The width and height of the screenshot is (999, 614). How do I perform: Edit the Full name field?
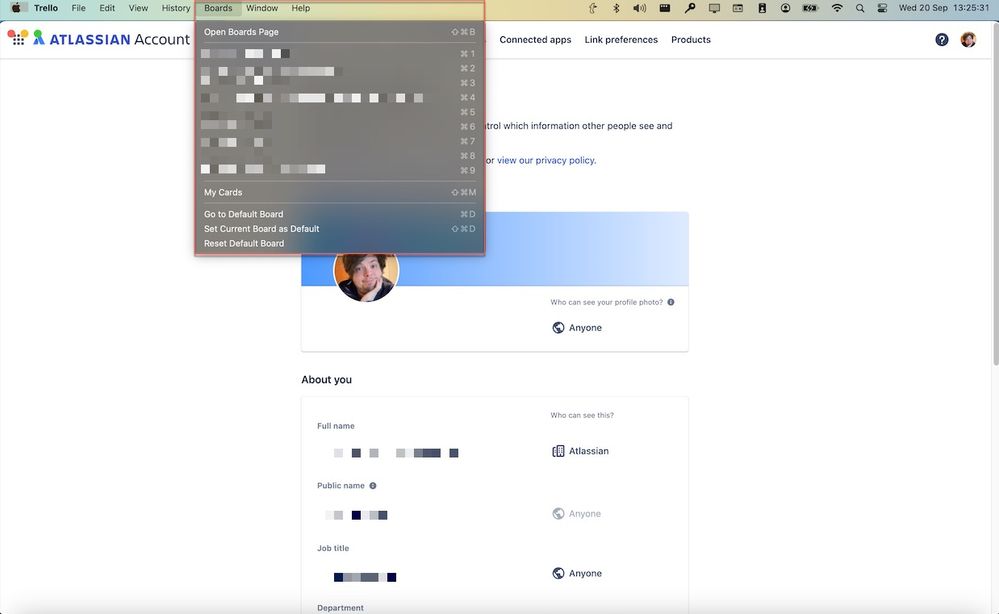[396, 453]
